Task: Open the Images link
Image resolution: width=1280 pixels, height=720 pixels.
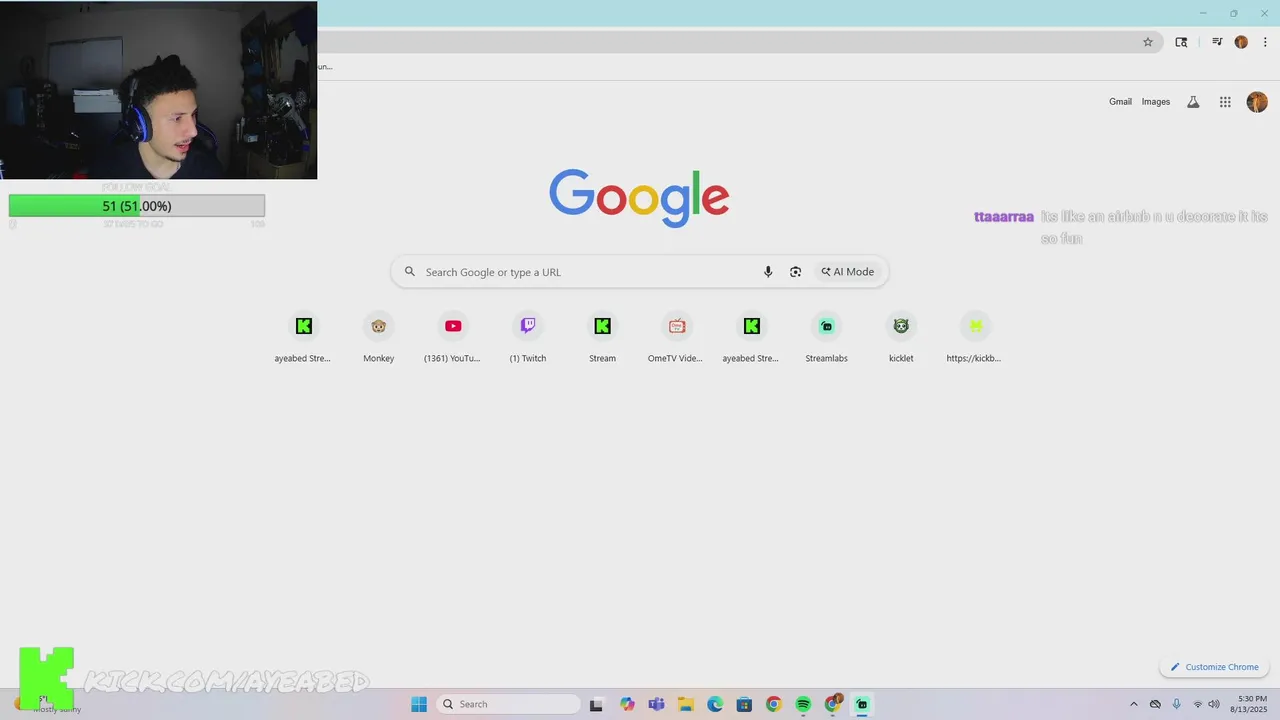Action: (x=1156, y=102)
